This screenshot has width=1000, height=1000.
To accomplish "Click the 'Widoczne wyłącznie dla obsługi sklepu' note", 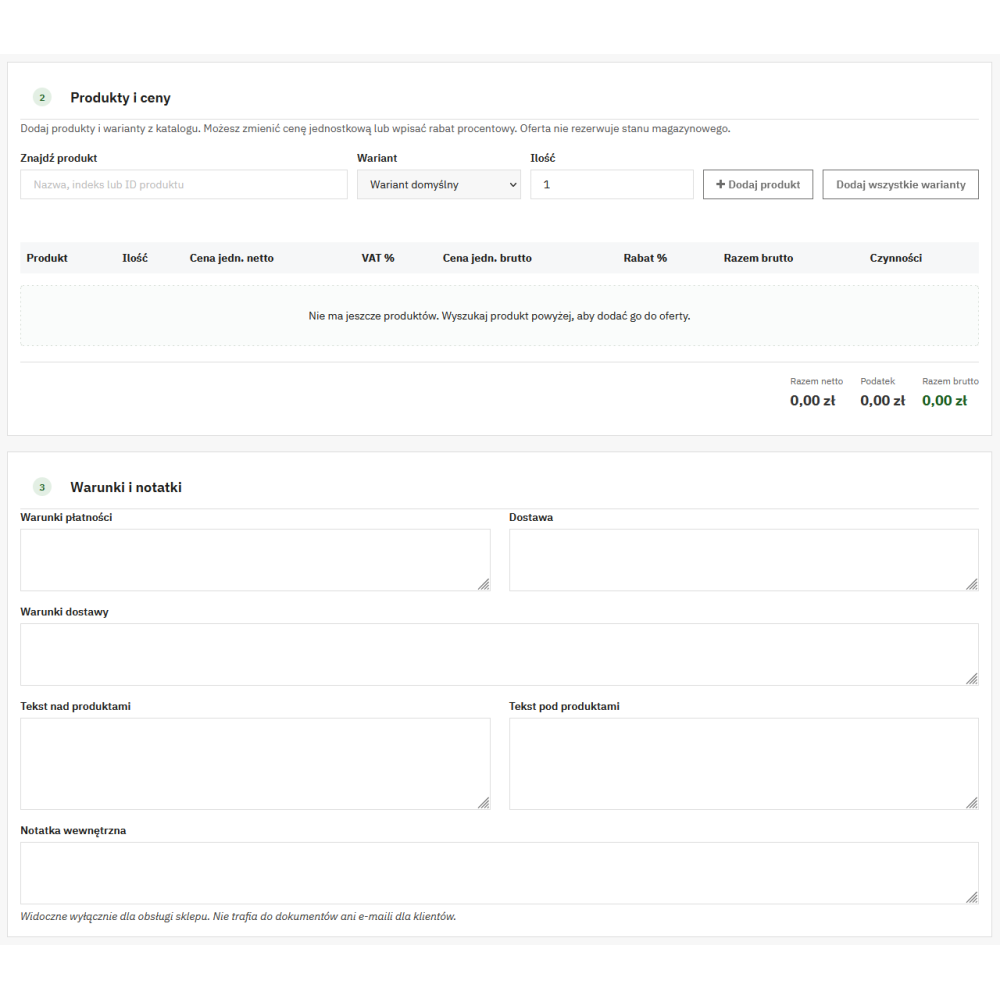I will 238,916.
